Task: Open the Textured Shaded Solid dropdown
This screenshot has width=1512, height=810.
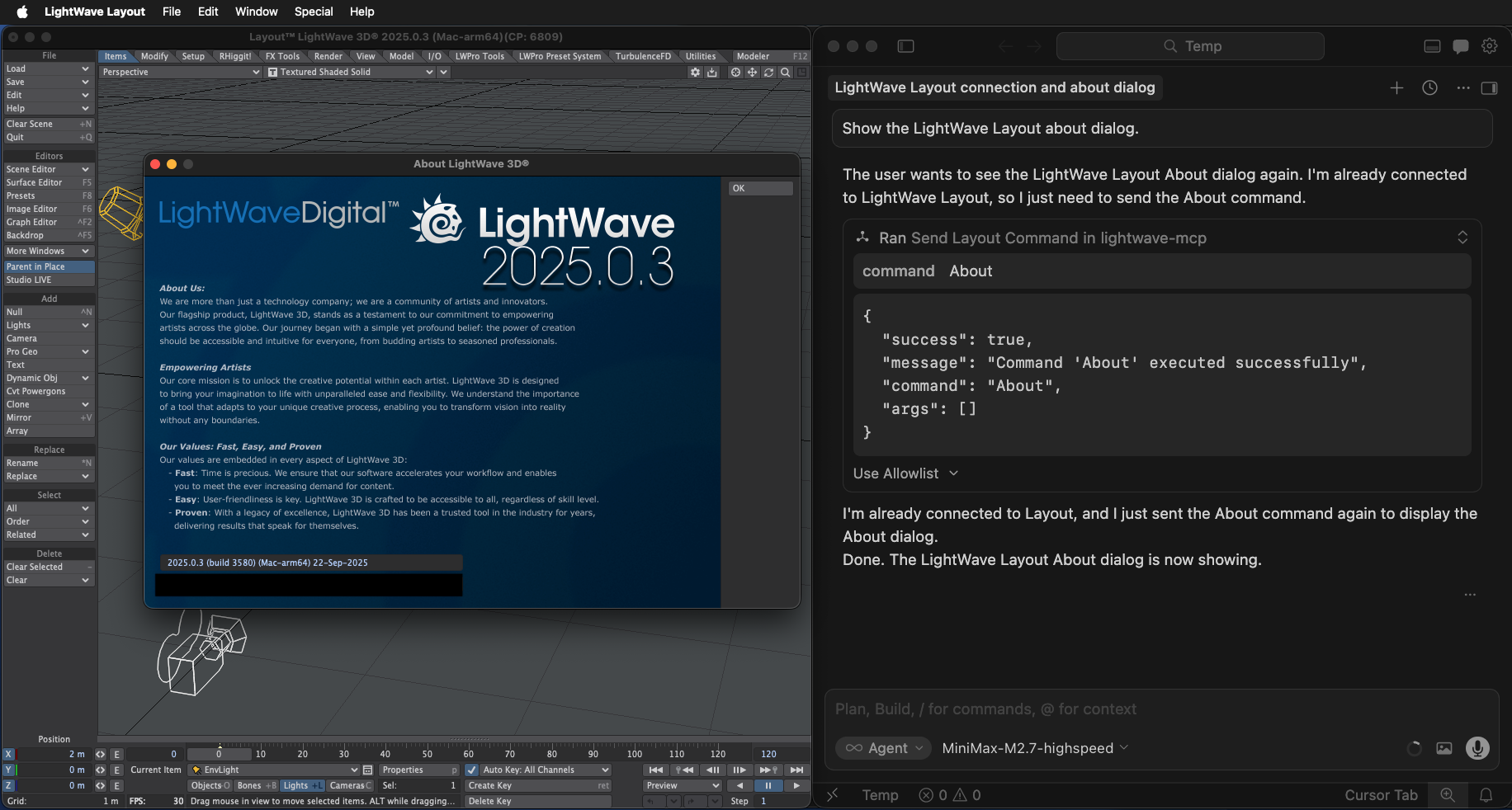Action: pyautogui.click(x=350, y=72)
